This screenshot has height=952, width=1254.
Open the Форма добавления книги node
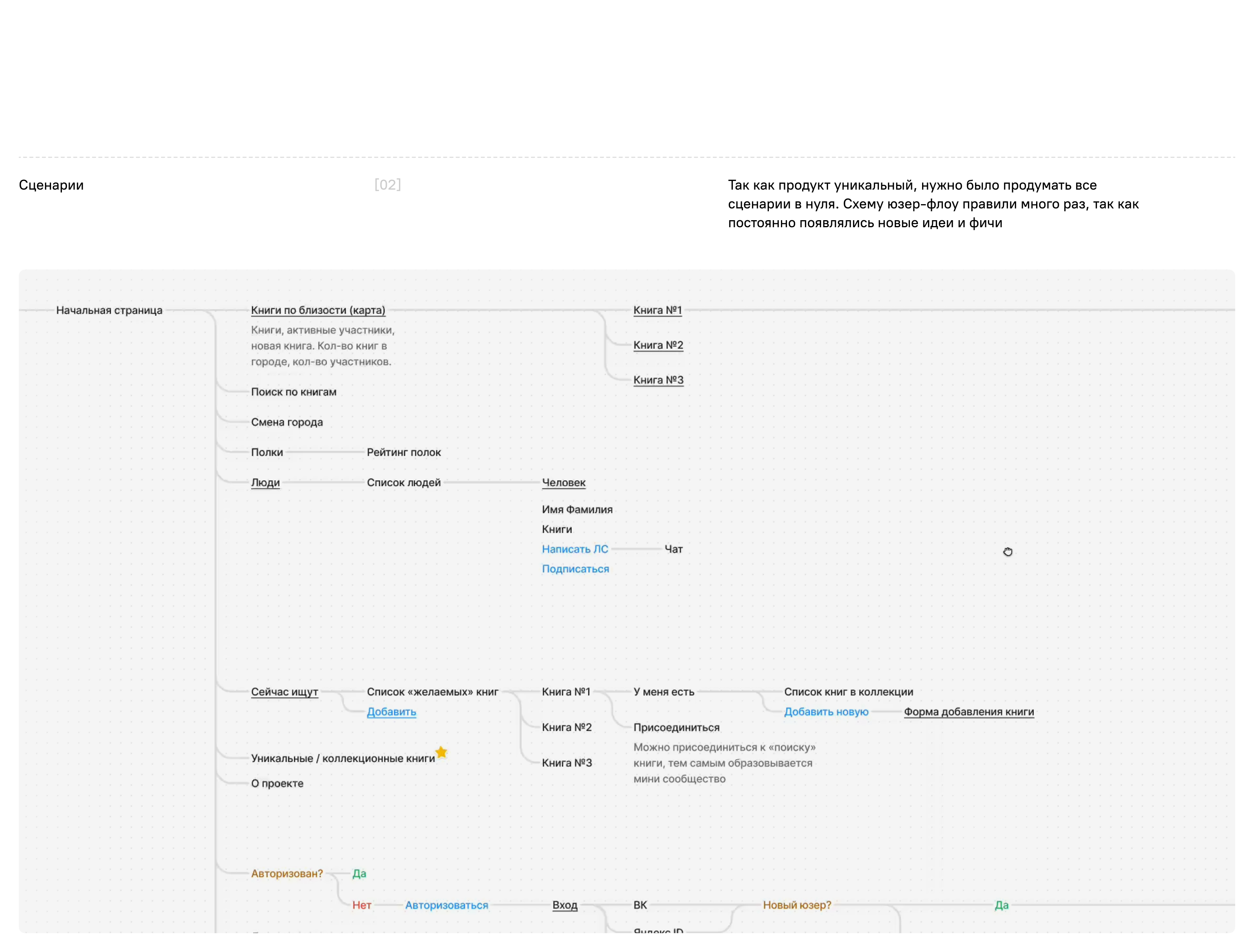click(969, 712)
